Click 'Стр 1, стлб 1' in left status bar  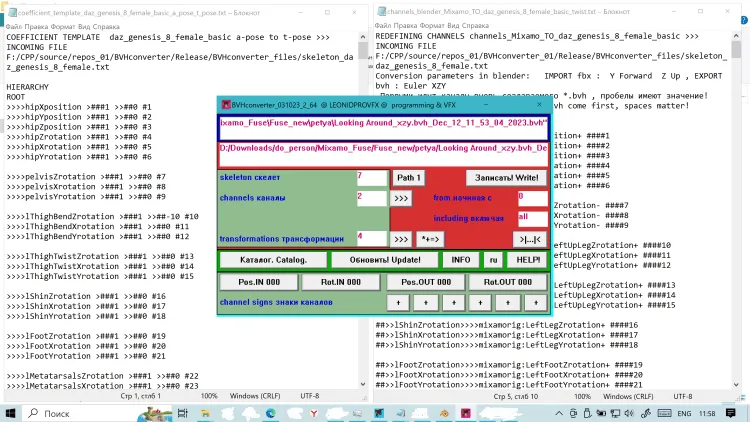141,396
